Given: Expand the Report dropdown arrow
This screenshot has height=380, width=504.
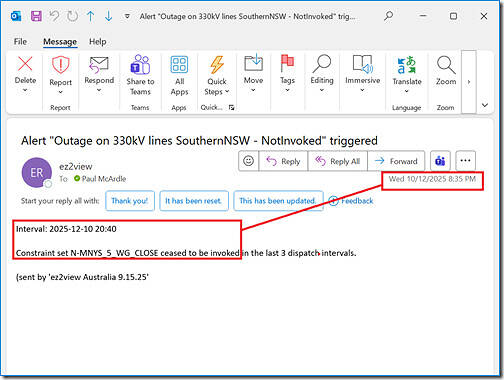Looking at the screenshot, I should [x=60, y=92].
